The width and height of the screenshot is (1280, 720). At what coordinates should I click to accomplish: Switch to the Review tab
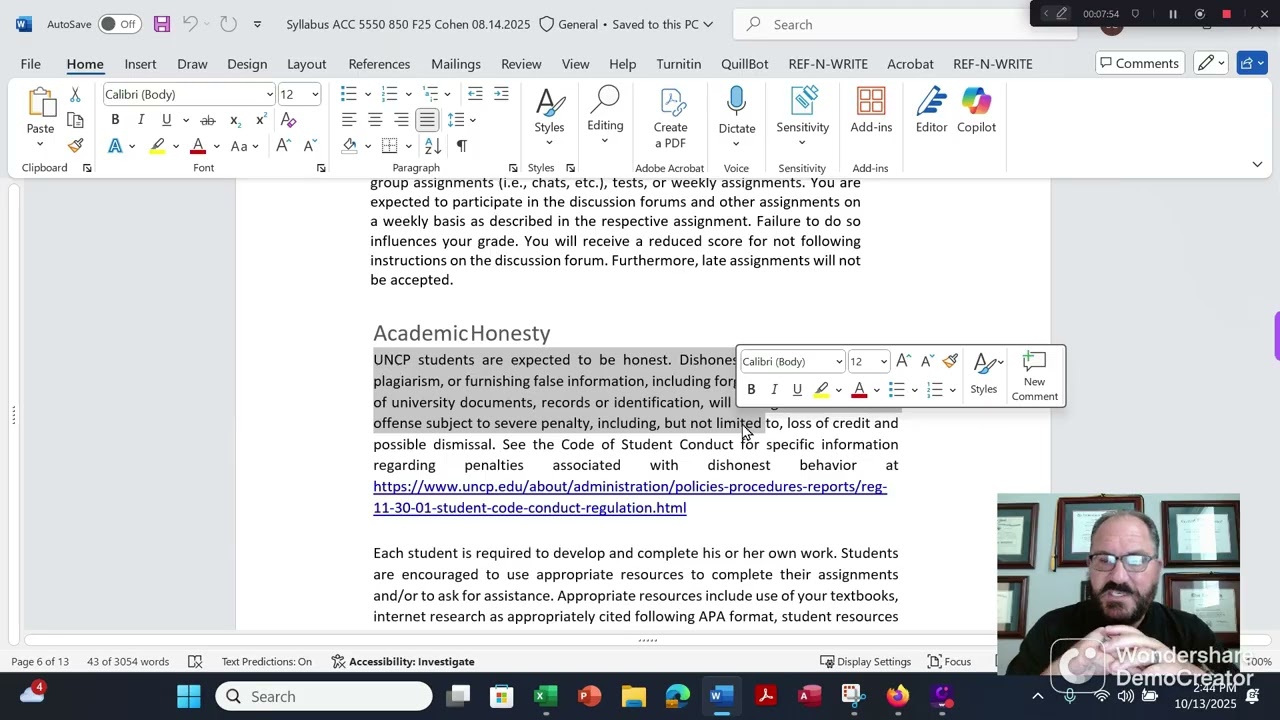(x=521, y=64)
